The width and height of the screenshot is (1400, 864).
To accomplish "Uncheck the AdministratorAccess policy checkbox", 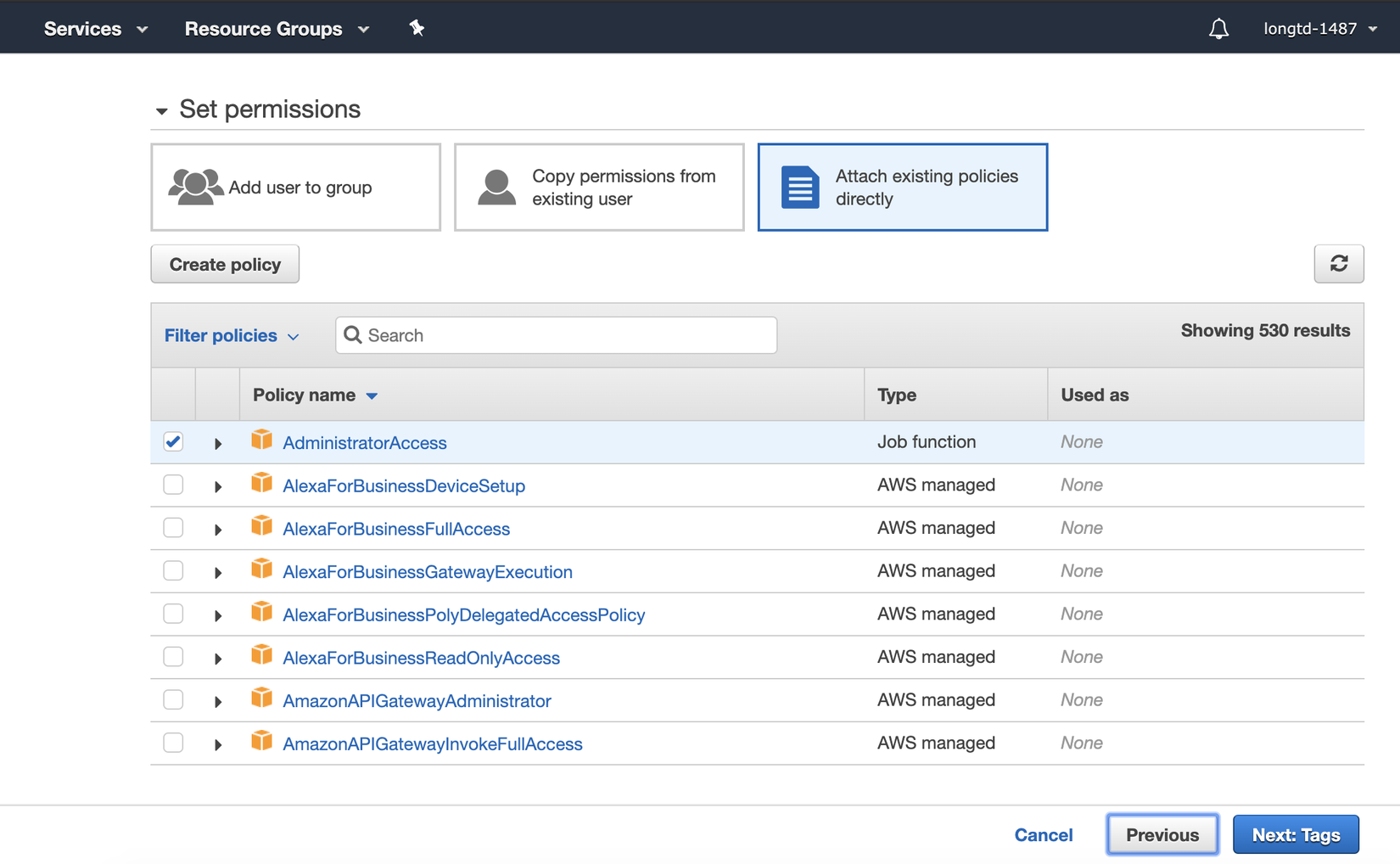I will [x=173, y=441].
